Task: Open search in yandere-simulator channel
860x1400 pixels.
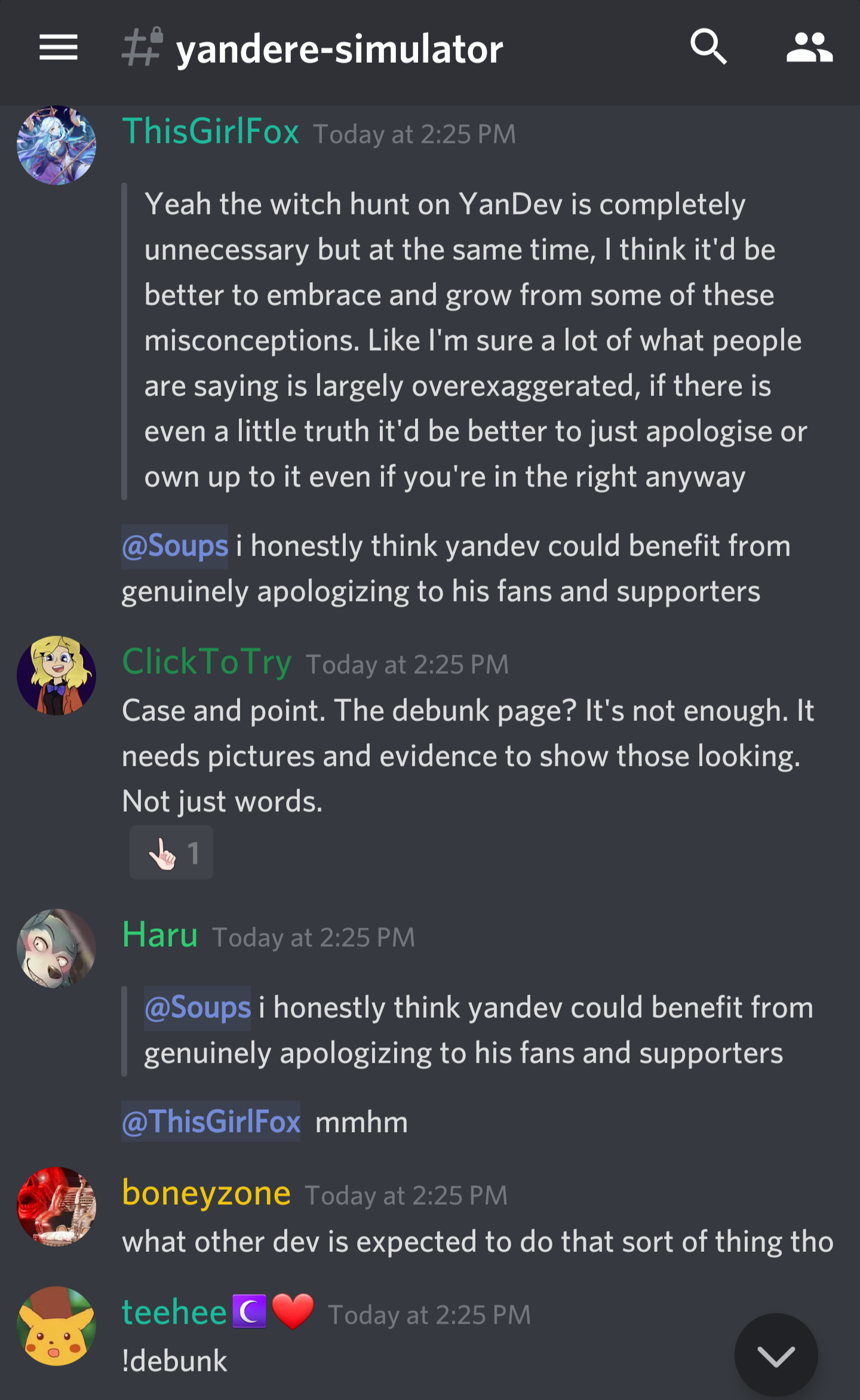Action: [x=708, y=47]
